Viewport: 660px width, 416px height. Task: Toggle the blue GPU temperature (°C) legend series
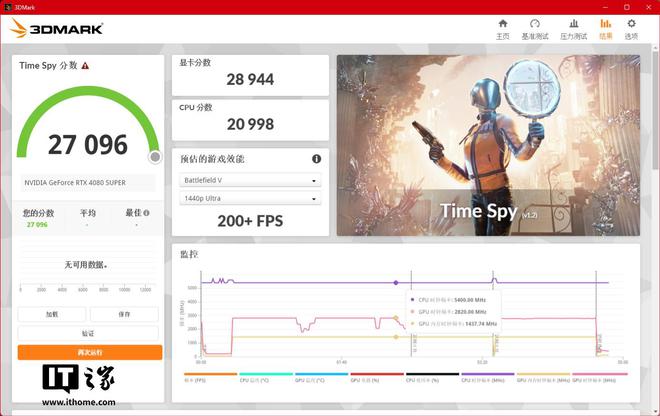(322, 377)
